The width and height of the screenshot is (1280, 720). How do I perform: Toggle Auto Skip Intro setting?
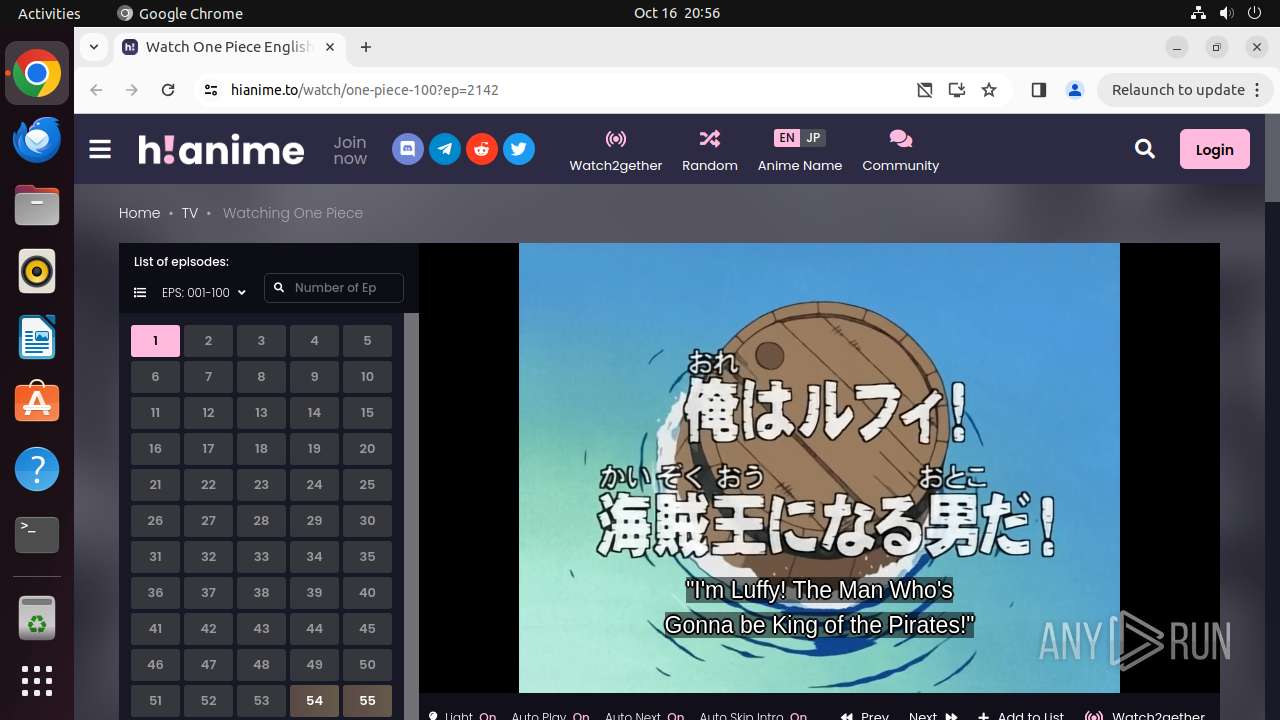pyautogui.click(x=753, y=715)
